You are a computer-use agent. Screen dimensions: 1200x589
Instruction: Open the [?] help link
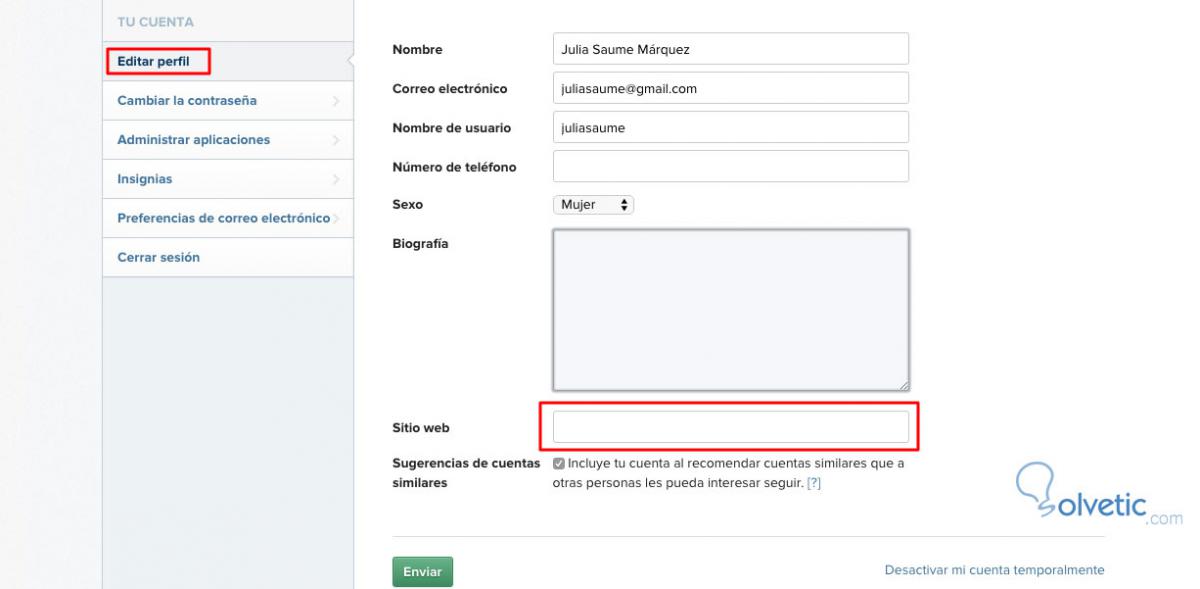click(814, 483)
